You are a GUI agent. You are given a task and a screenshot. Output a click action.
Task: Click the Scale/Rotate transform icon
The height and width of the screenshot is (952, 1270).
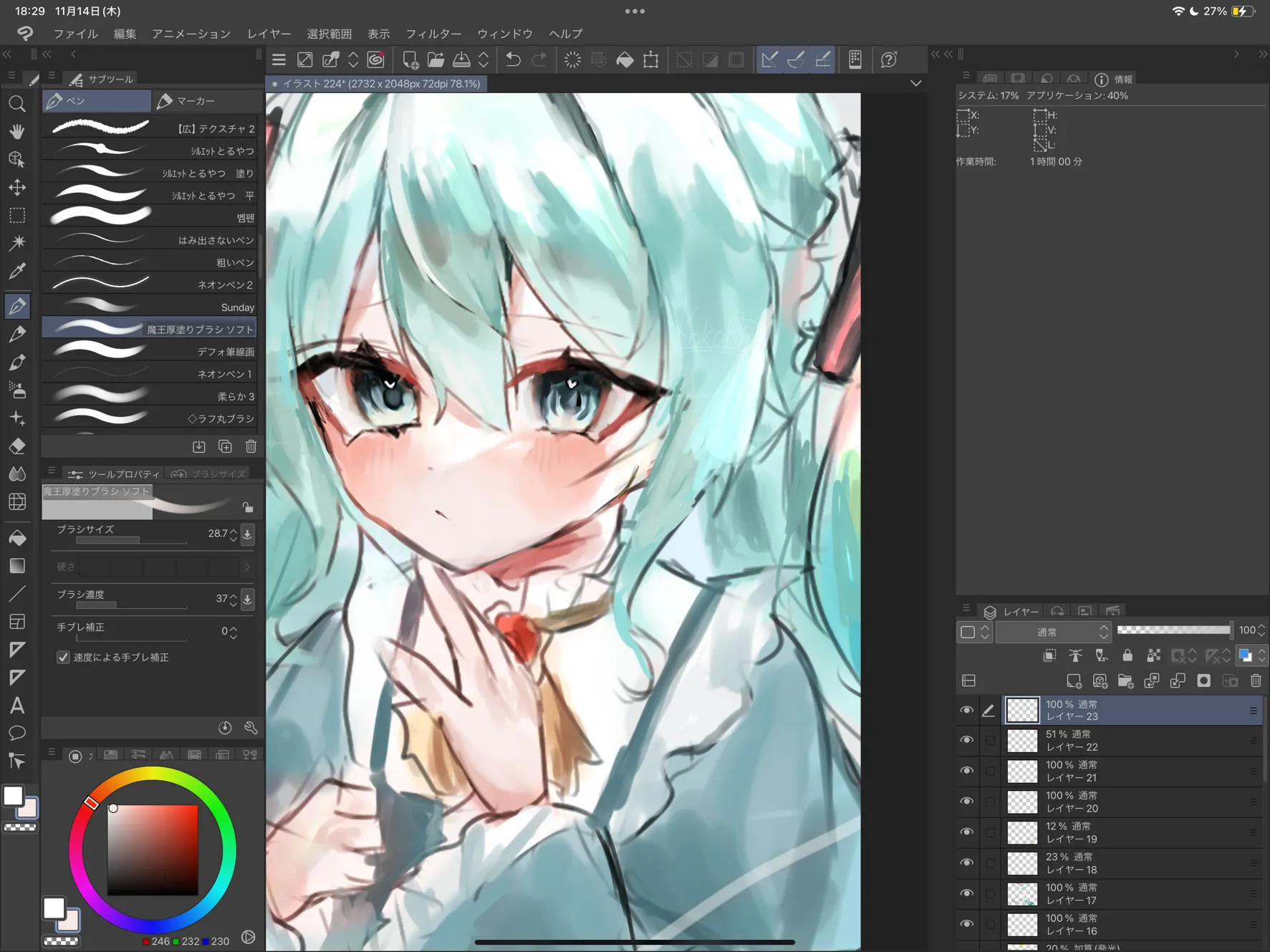(650, 59)
